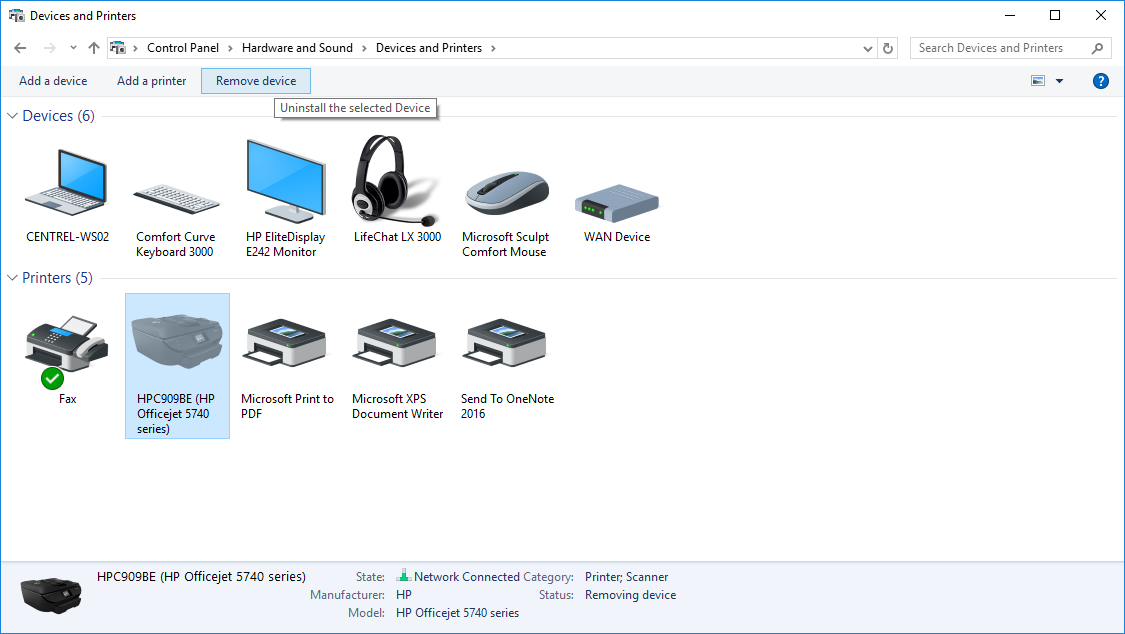Expand the chevron before Control Panel

135,48
